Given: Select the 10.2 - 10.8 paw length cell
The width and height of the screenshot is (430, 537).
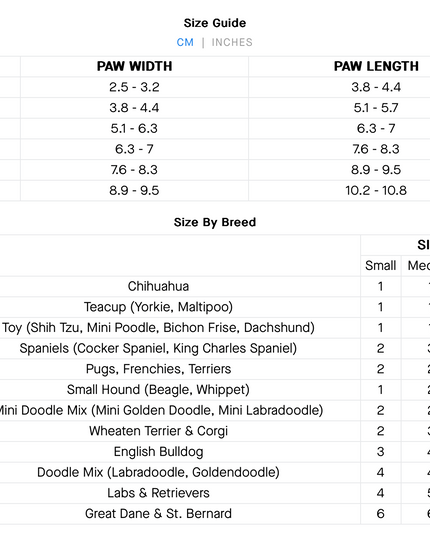Looking at the screenshot, I should tap(376, 190).
